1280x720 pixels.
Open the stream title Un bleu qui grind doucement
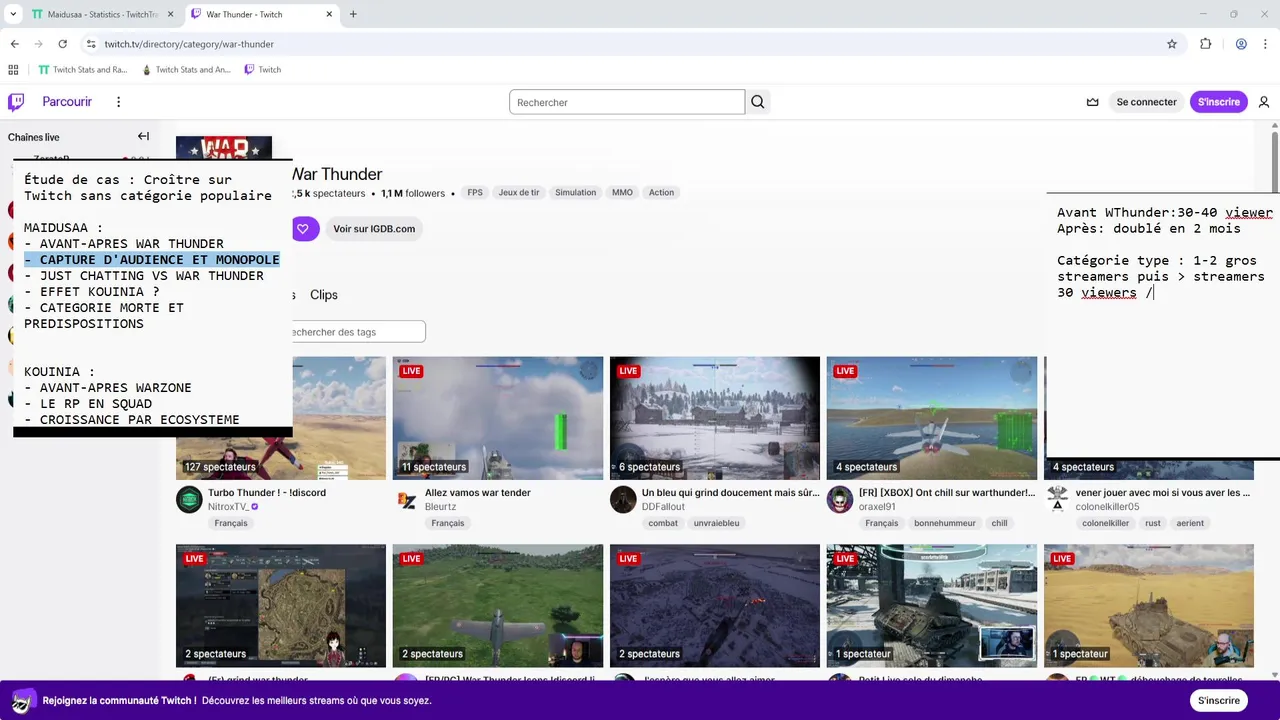tap(730, 493)
